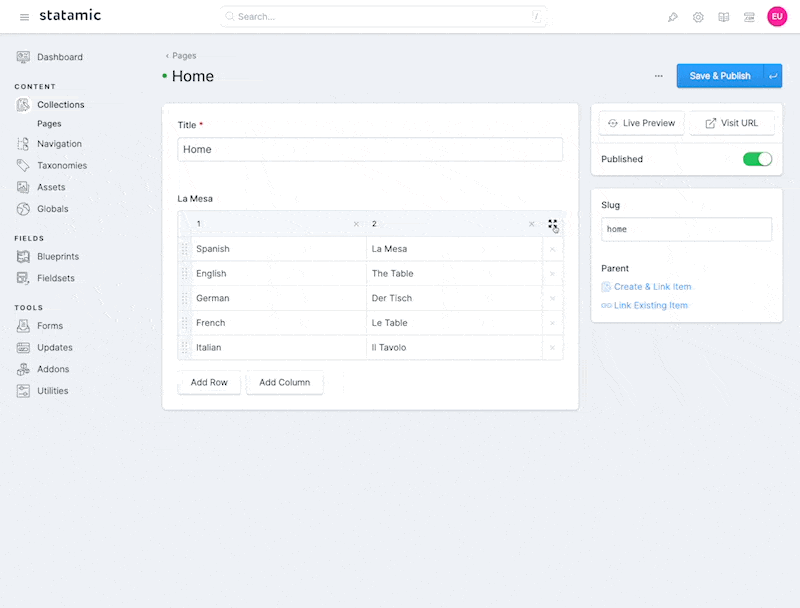Open the Navigation menu item
This screenshot has height=608, width=800.
pos(59,144)
